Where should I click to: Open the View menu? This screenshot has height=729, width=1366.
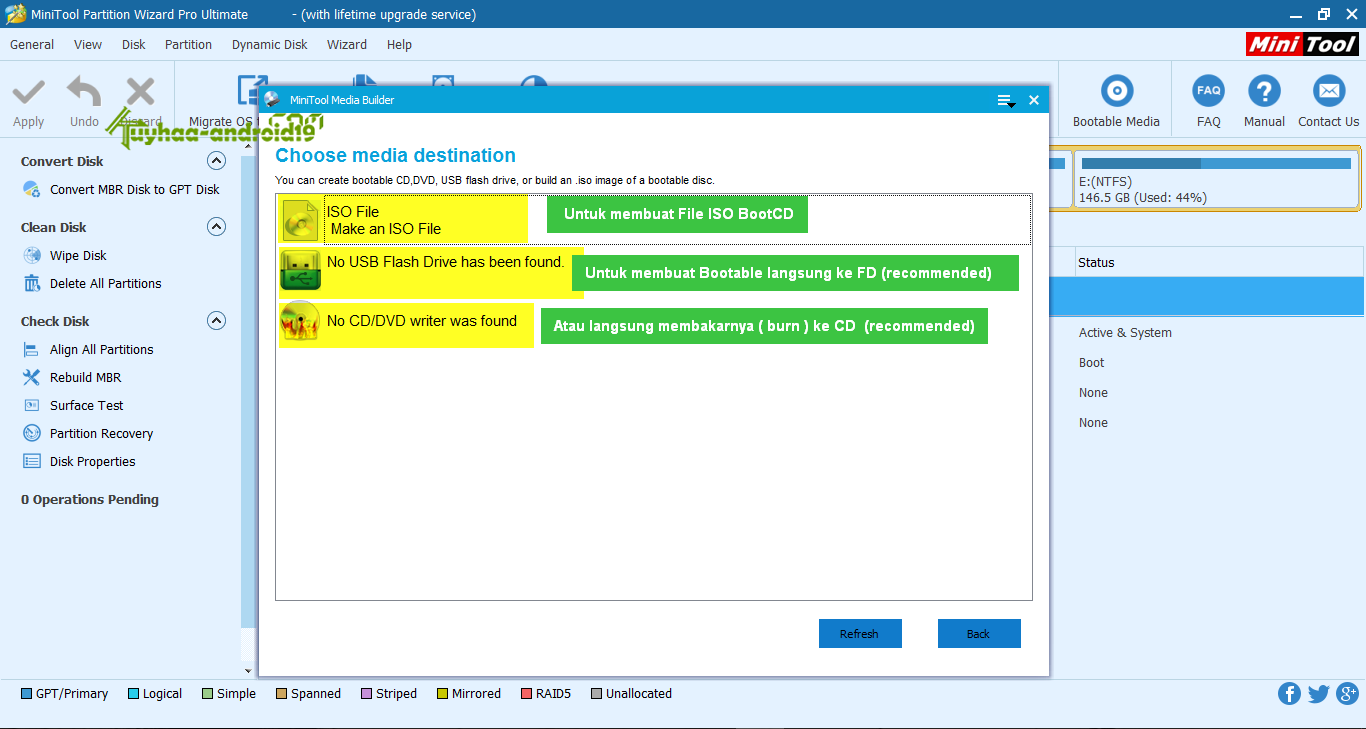[x=88, y=44]
